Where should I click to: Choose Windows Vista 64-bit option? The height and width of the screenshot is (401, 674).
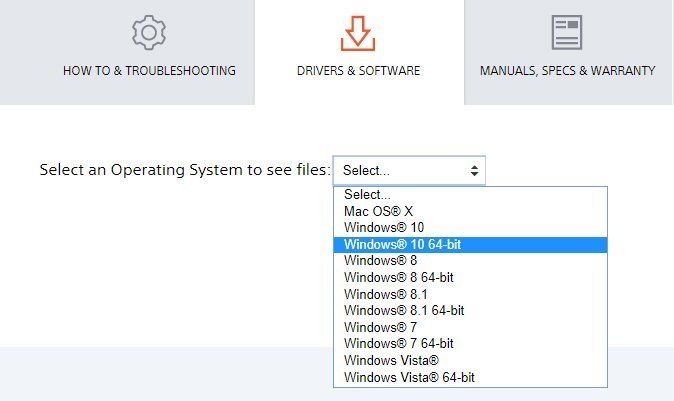[470, 377]
